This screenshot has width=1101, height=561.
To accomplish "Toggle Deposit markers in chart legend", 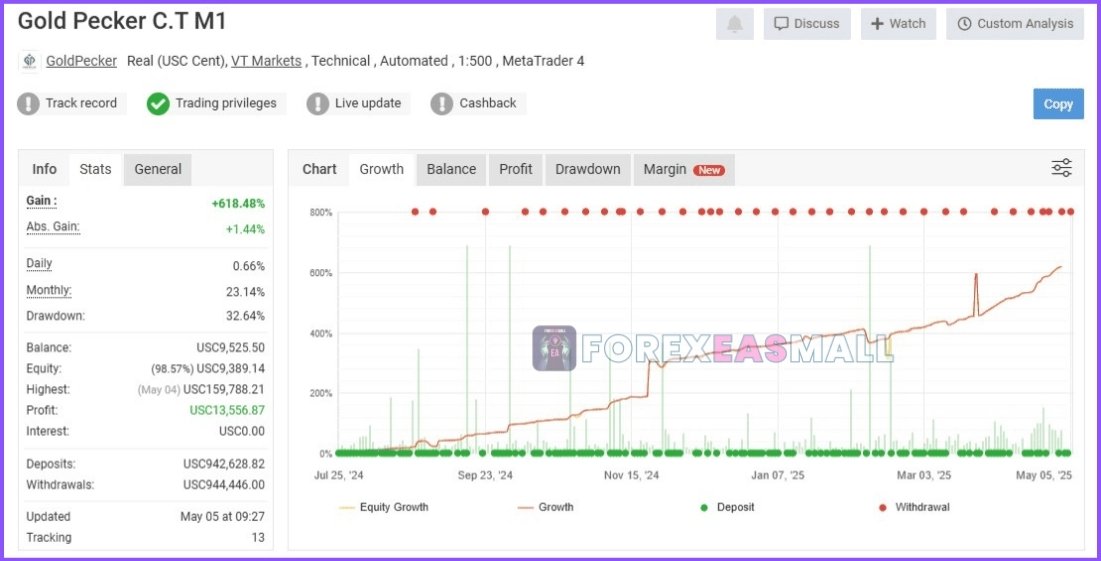I will coord(728,507).
